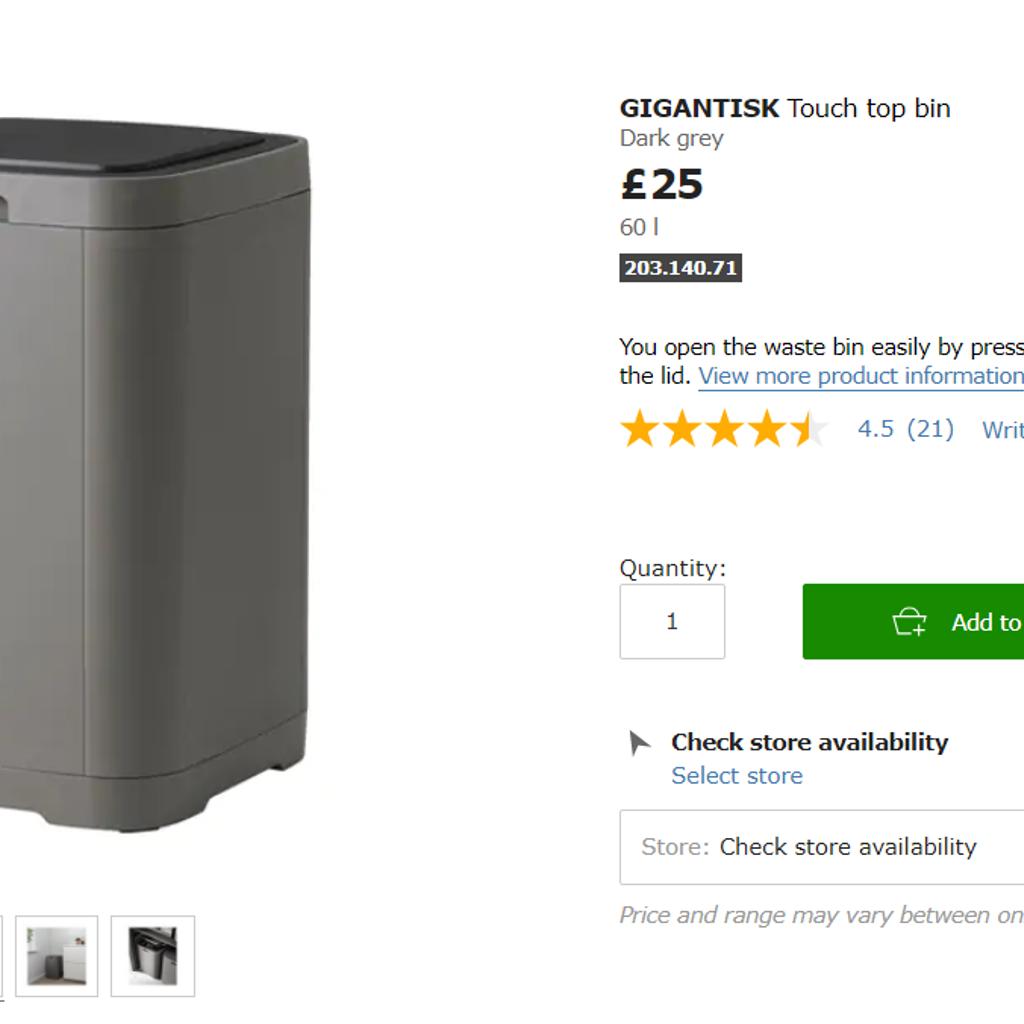The width and height of the screenshot is (1024, 1024).
Task: Click the 4.5 rating value
Action: pyautogui.click(x=875, y=430)
